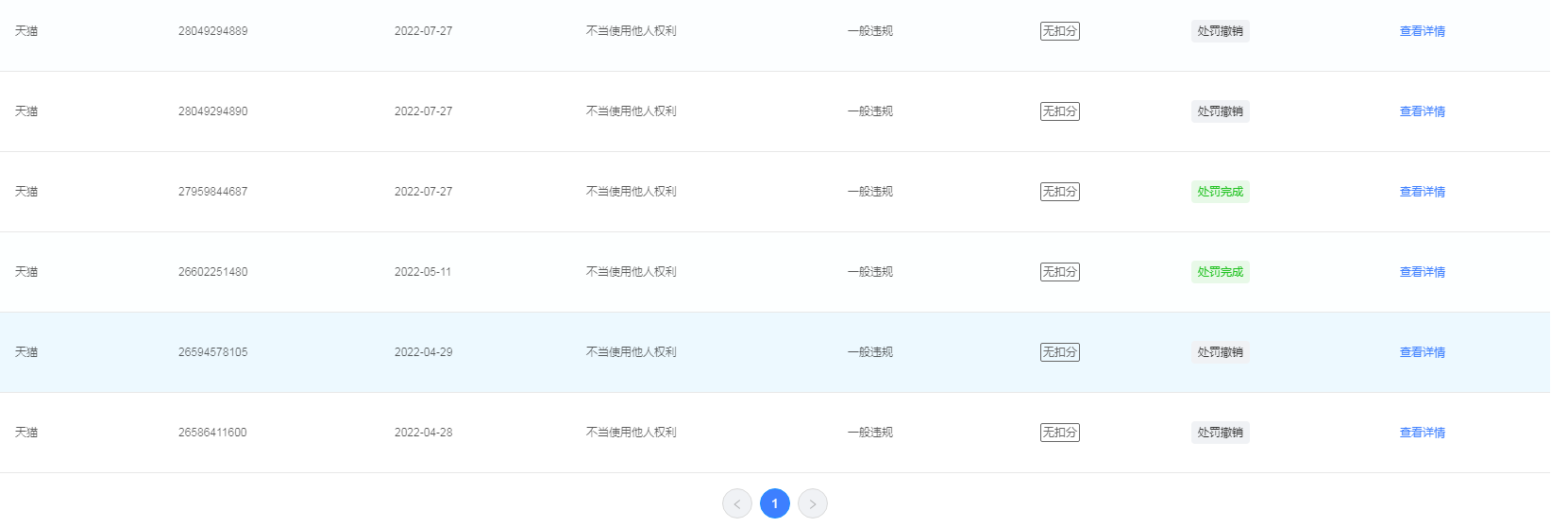Click the date 2022-04-29
1568x527 pixels.
[x=423, y=352]
